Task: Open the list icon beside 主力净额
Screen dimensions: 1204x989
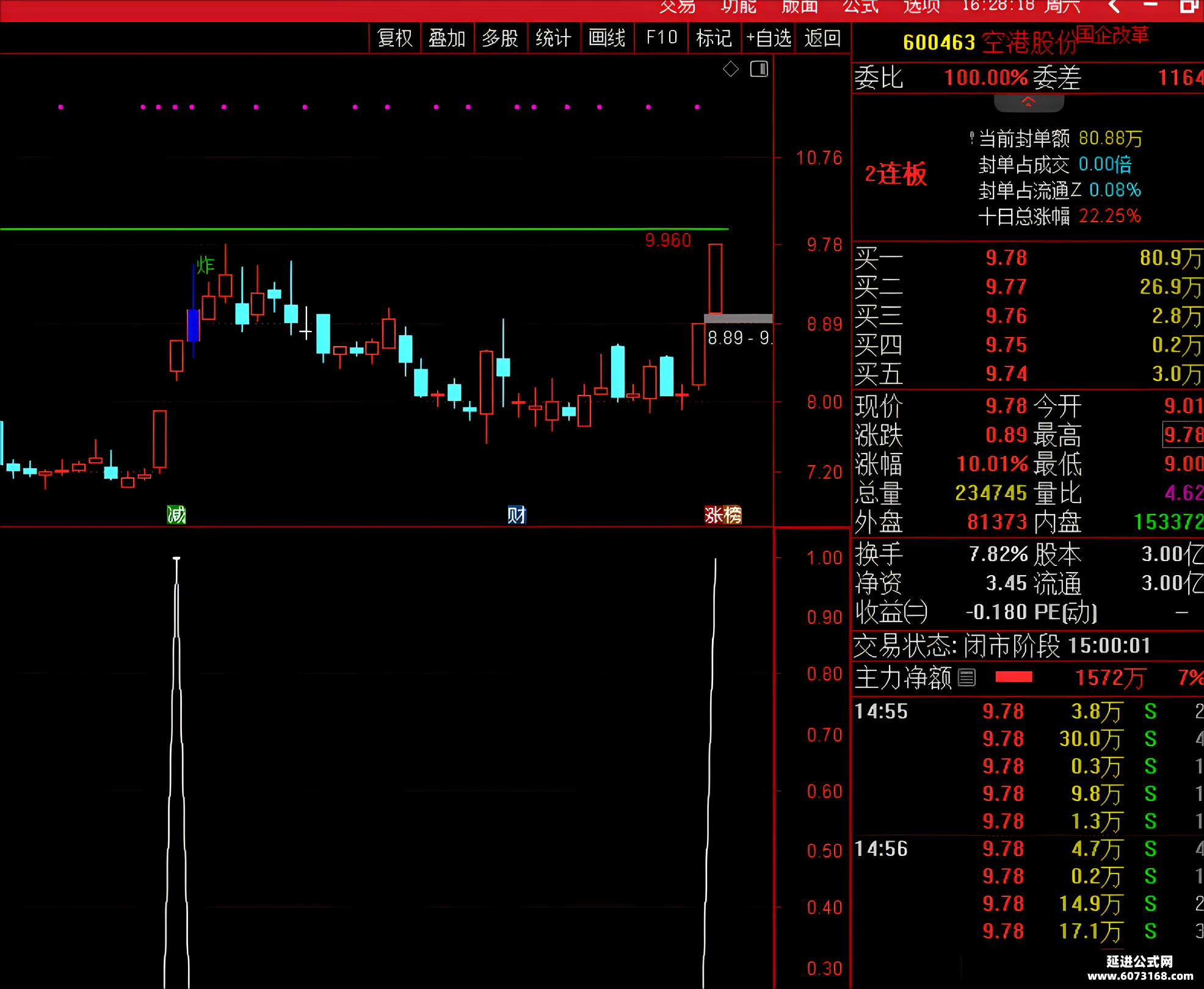Action: click(x=967, y=677)
